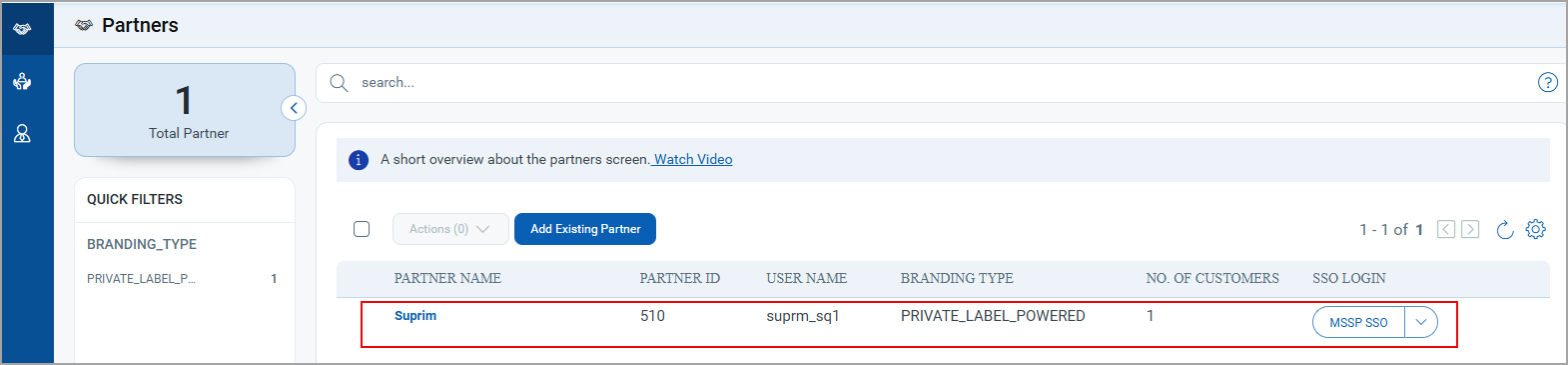Open the help question mark icon

1547,82
